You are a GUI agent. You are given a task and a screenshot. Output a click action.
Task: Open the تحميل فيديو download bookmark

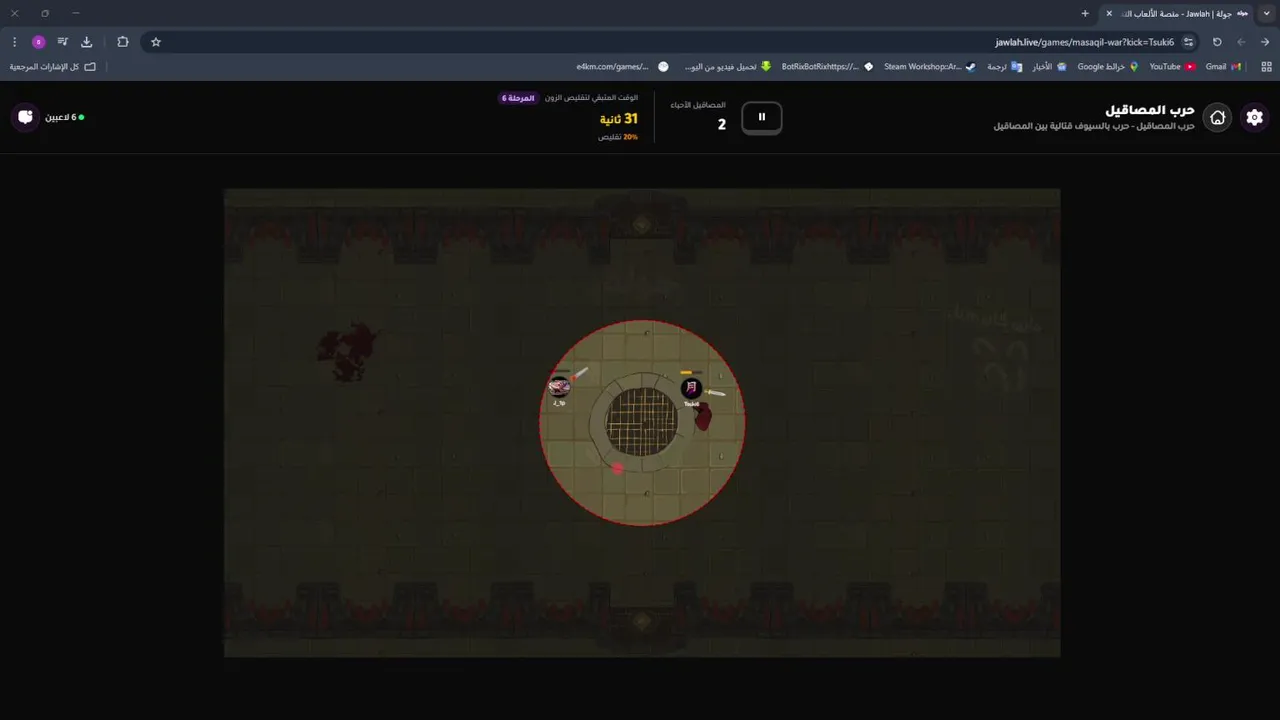pyautogui.click(x=728, y=66)
